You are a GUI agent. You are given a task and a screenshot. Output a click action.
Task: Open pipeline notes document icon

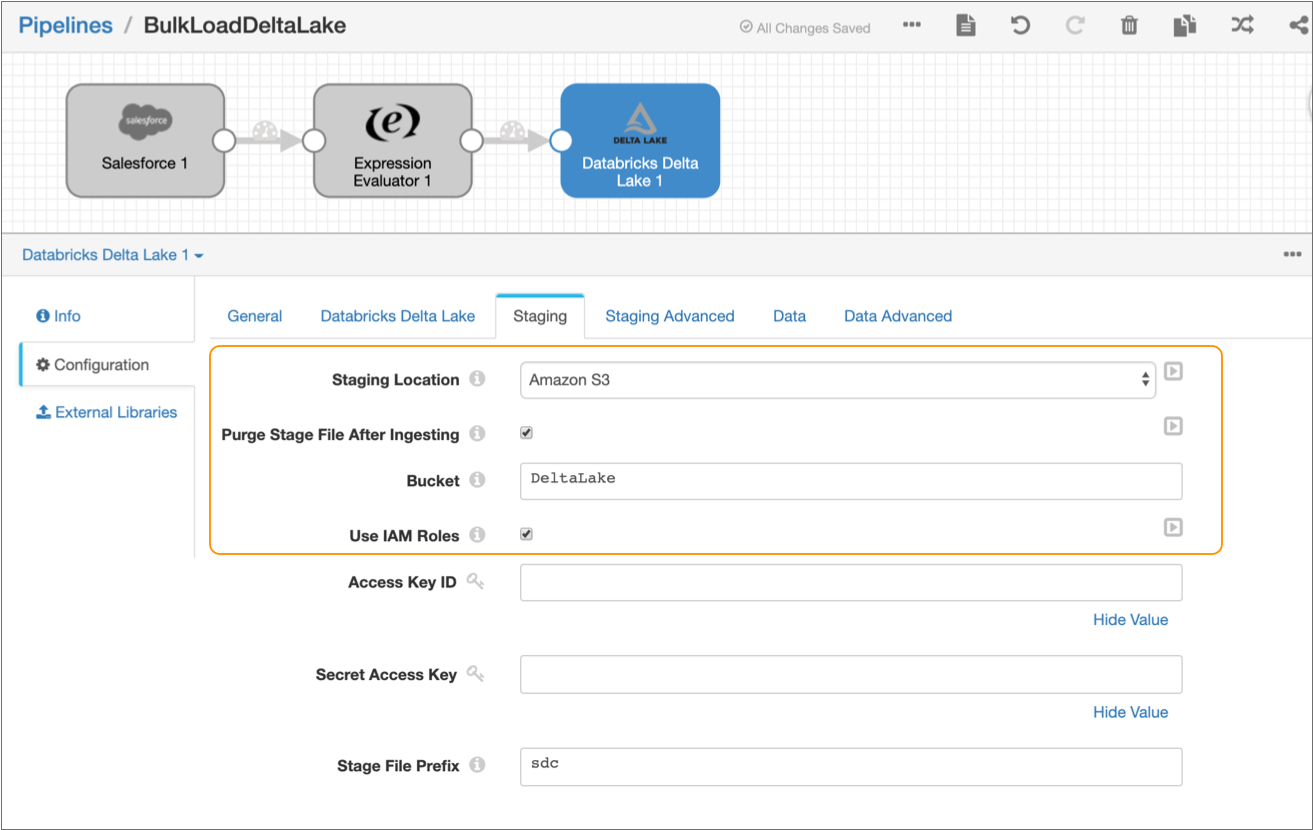point(964,25)
